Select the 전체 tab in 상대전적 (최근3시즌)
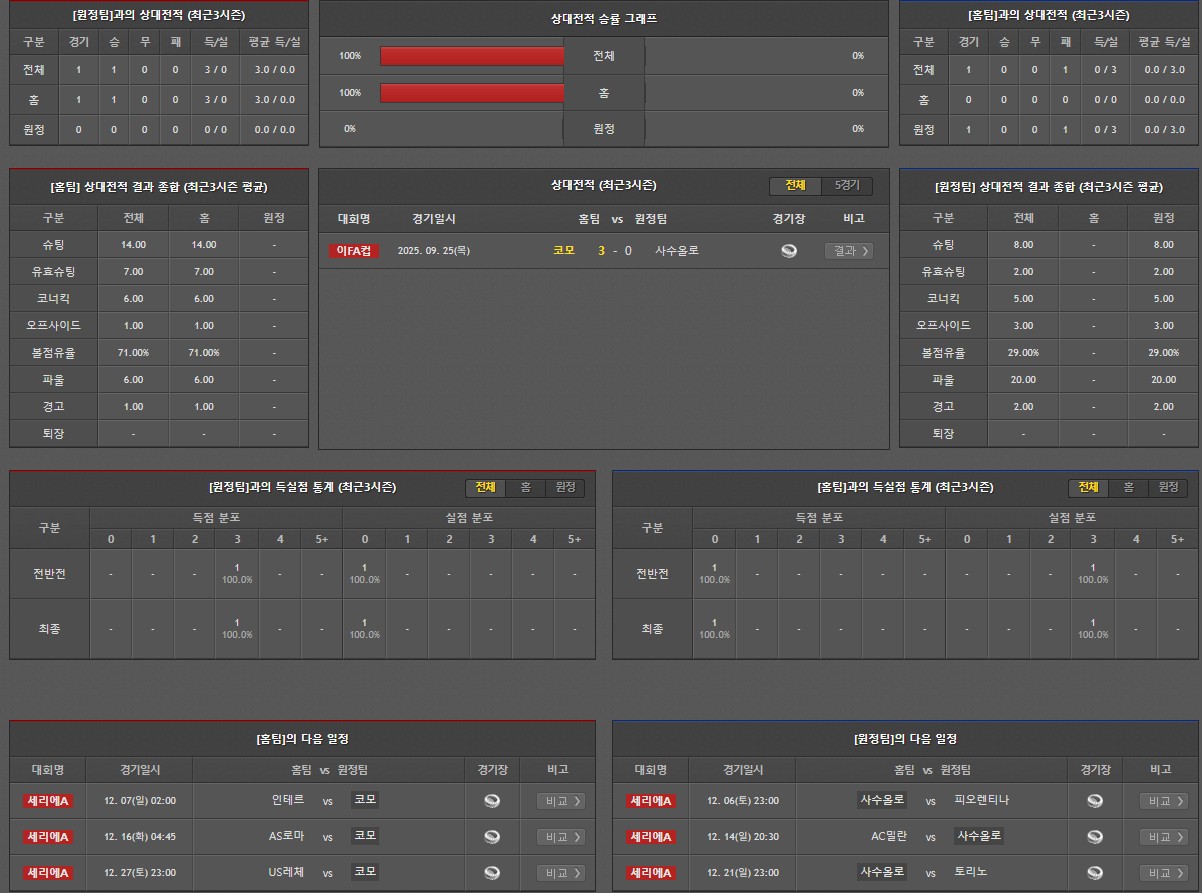The image size is (1202, 893). coord(795,186)
